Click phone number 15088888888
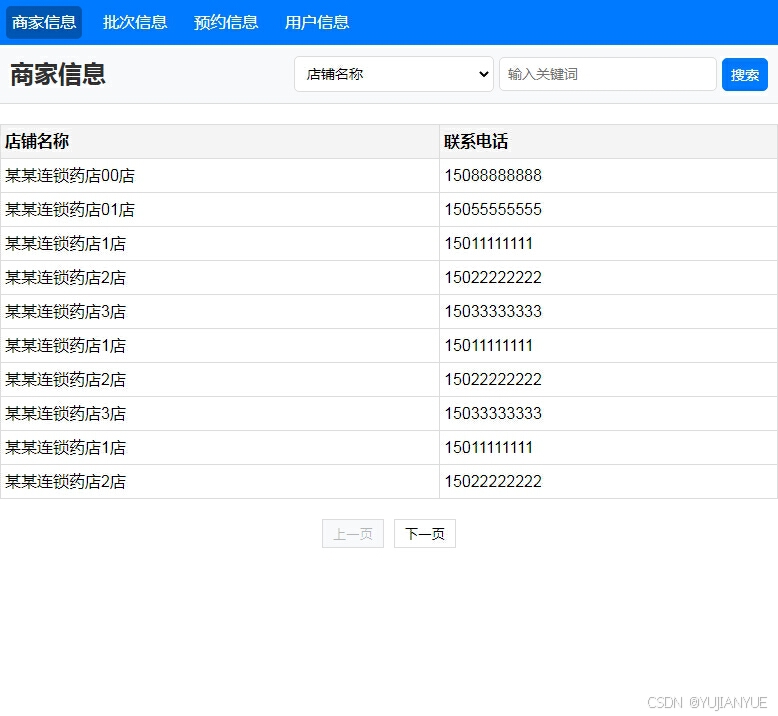The width and height of the screenshot is (778, 716). coord(493,176)
